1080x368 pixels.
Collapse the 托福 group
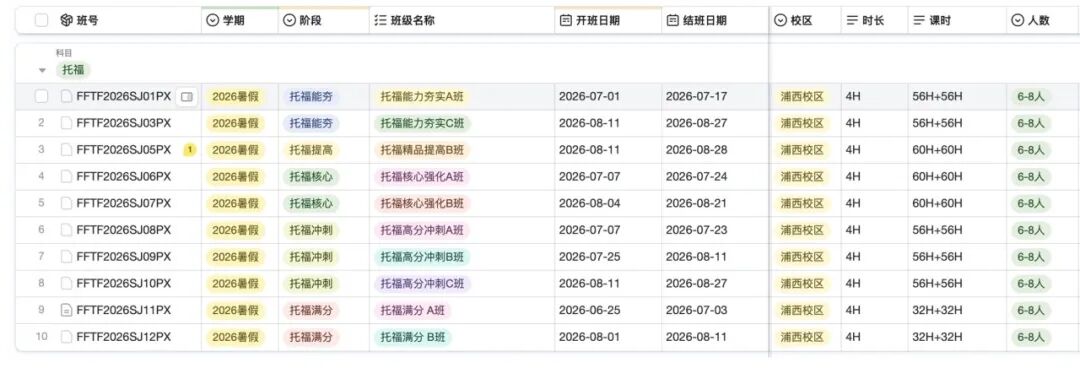click(x=42, y=70)
